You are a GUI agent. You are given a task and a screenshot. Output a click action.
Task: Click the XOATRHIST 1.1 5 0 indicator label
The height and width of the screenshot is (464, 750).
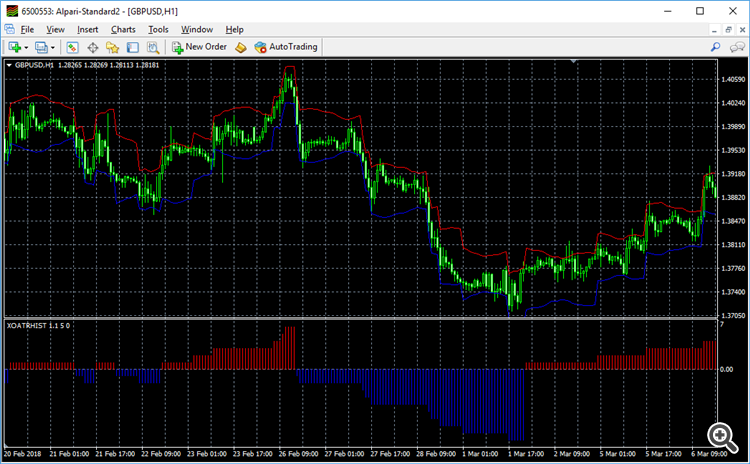38,326
